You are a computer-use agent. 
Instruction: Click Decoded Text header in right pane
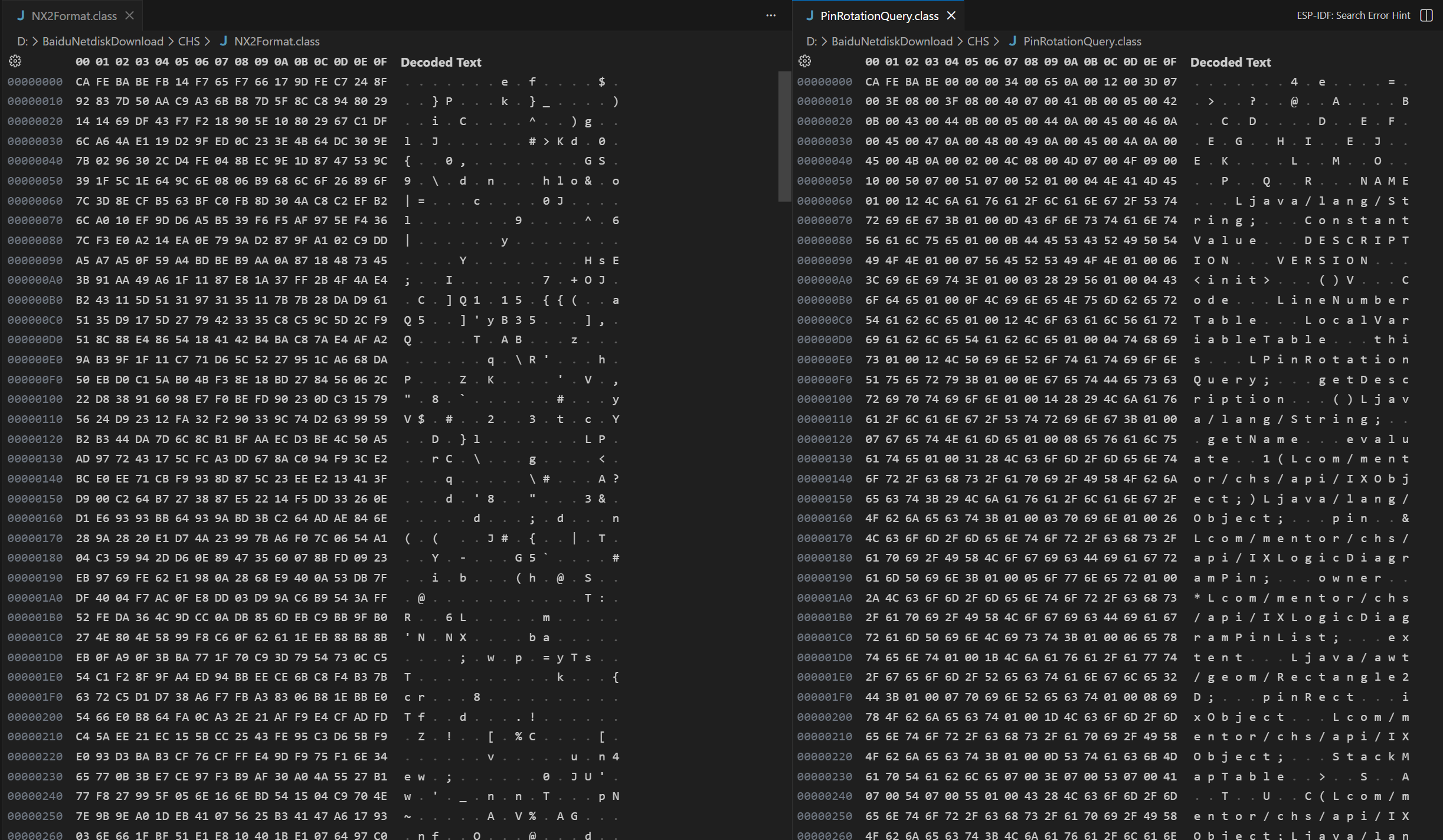point(1230,62)
